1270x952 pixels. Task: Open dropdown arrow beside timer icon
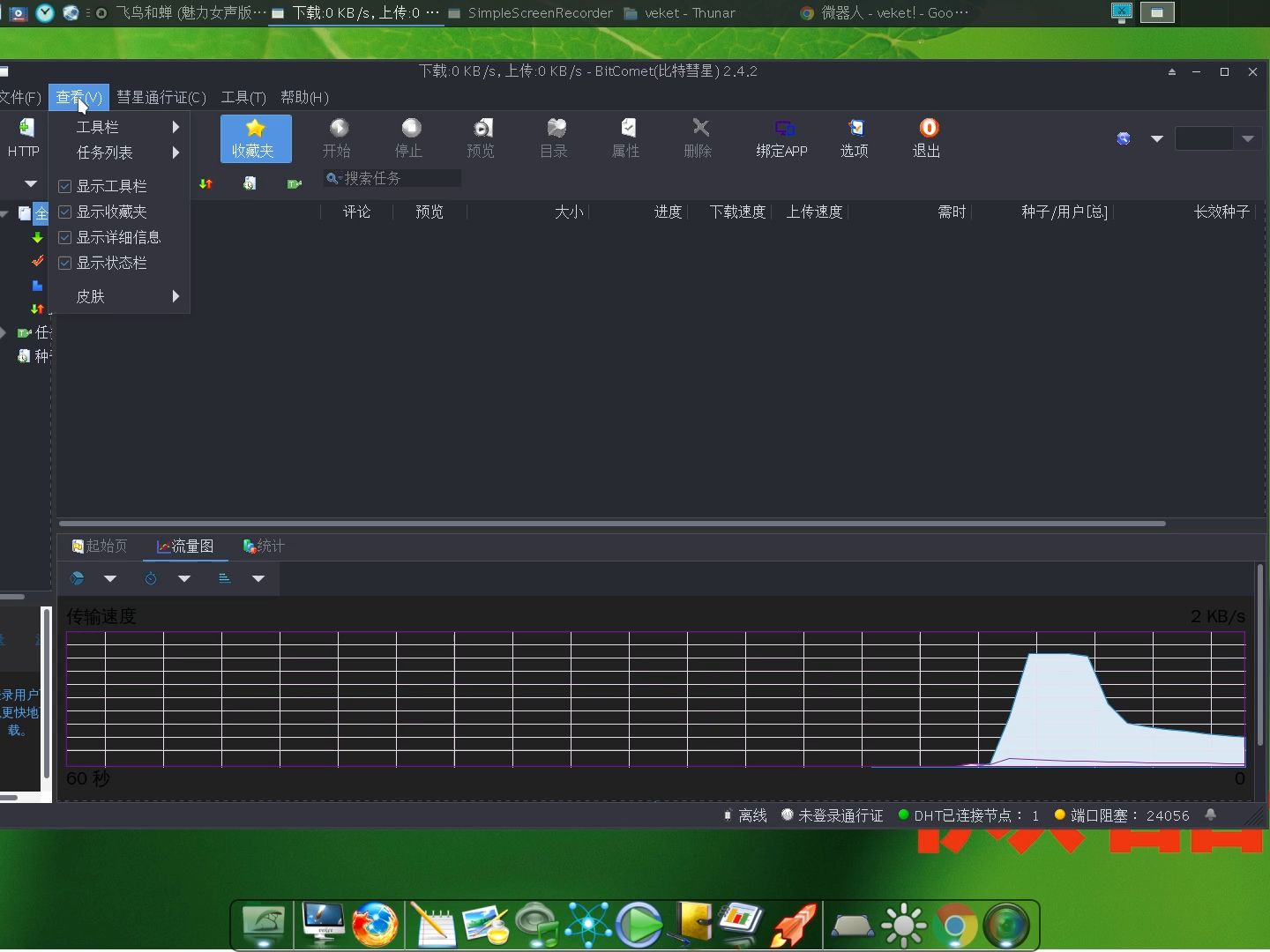pyautogui.click(x=184, y=578)
